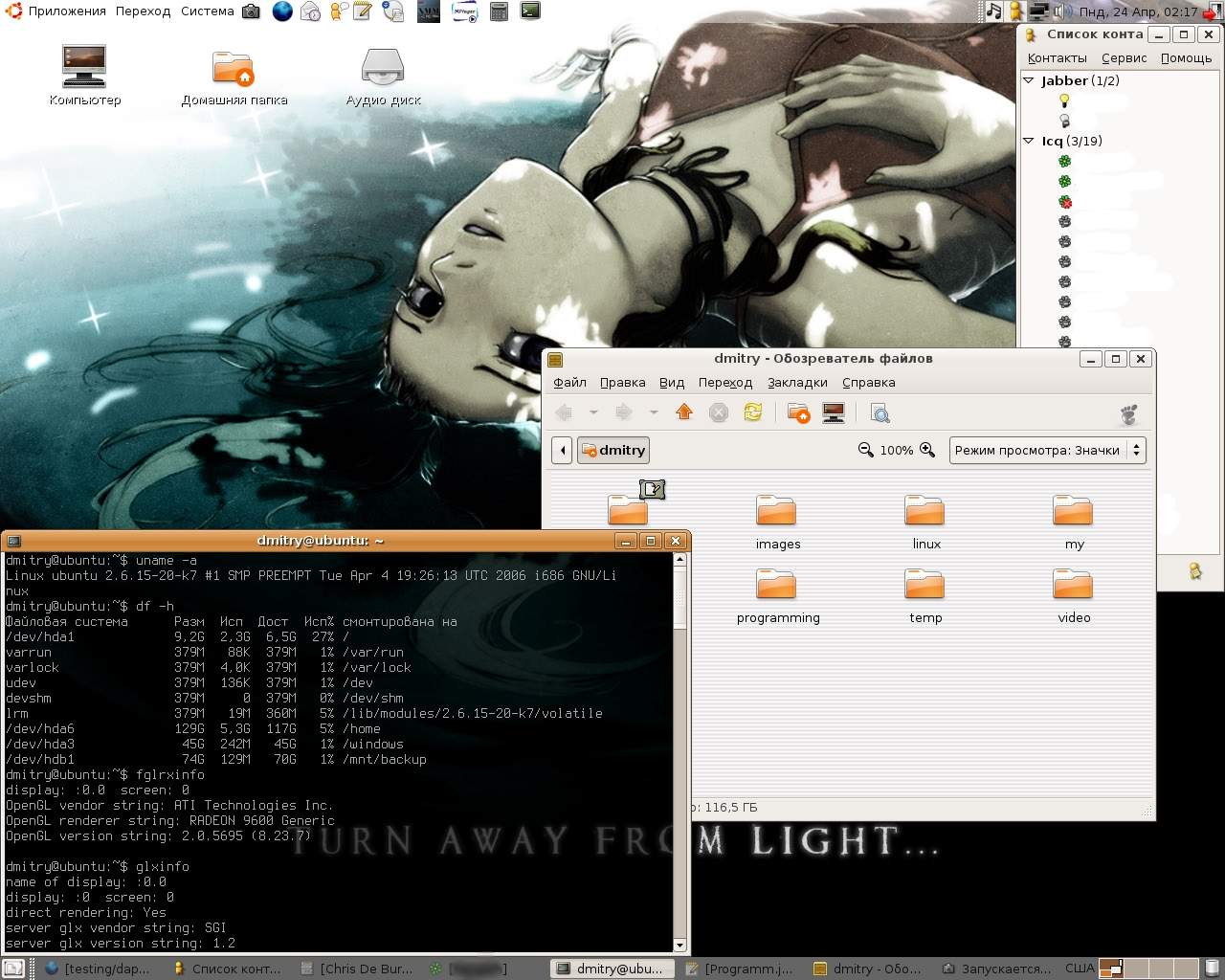The width and height of the screenshot is (1225, 980).
Task: Click the Back arrow in file browser
Action: pyautogui.click(x=564, y=412)
